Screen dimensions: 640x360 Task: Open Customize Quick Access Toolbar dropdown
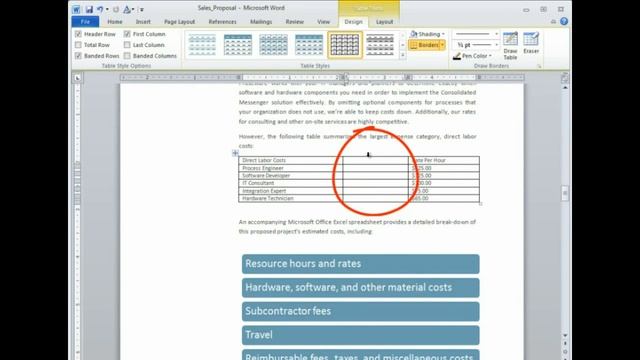click(141, 9)
